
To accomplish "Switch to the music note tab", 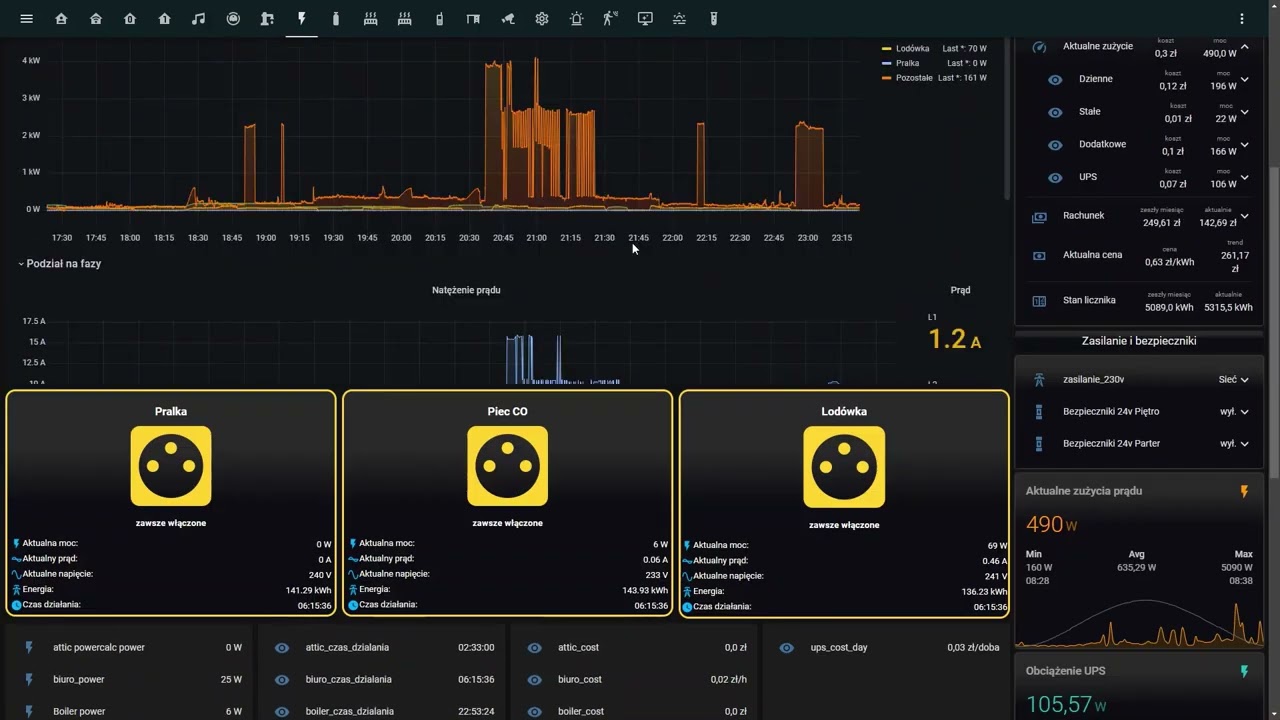I will tap(198, 19).
